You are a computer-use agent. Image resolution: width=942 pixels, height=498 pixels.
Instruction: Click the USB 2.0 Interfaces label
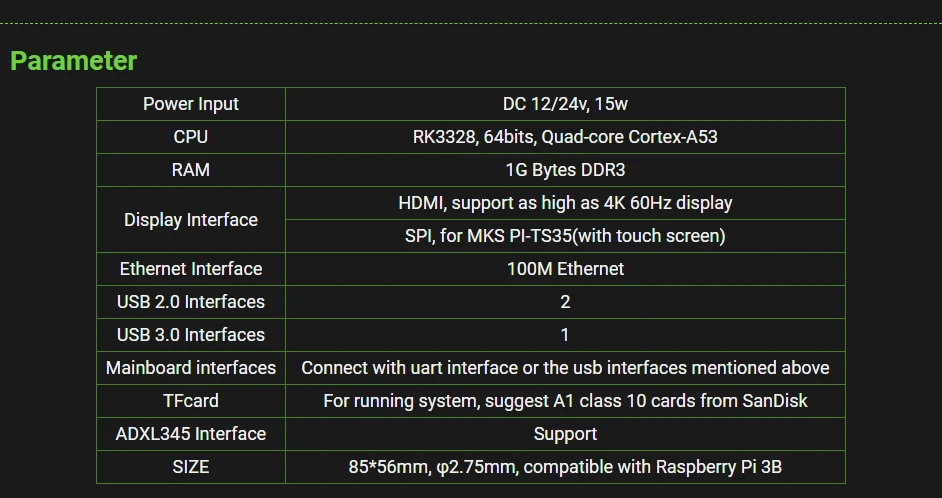point(191,302)
